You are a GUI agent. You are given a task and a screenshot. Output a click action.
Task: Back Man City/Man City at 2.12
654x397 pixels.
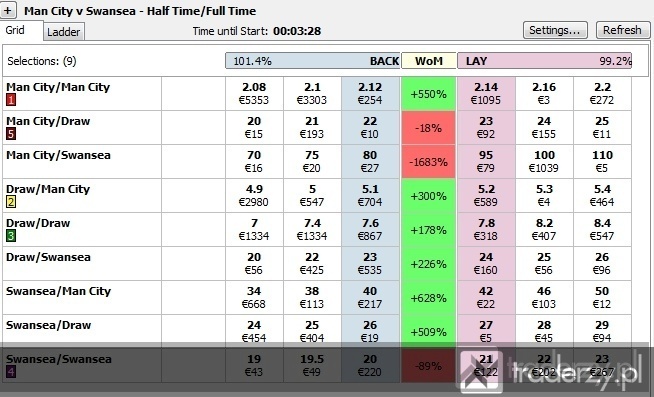pyautogui.click(x=370, y=93)
